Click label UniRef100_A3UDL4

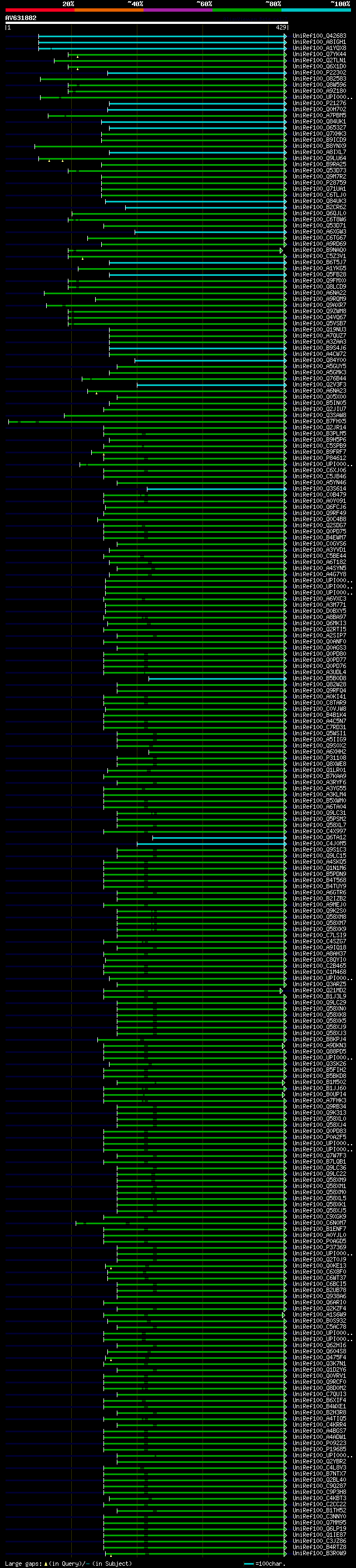pos(319,672)
